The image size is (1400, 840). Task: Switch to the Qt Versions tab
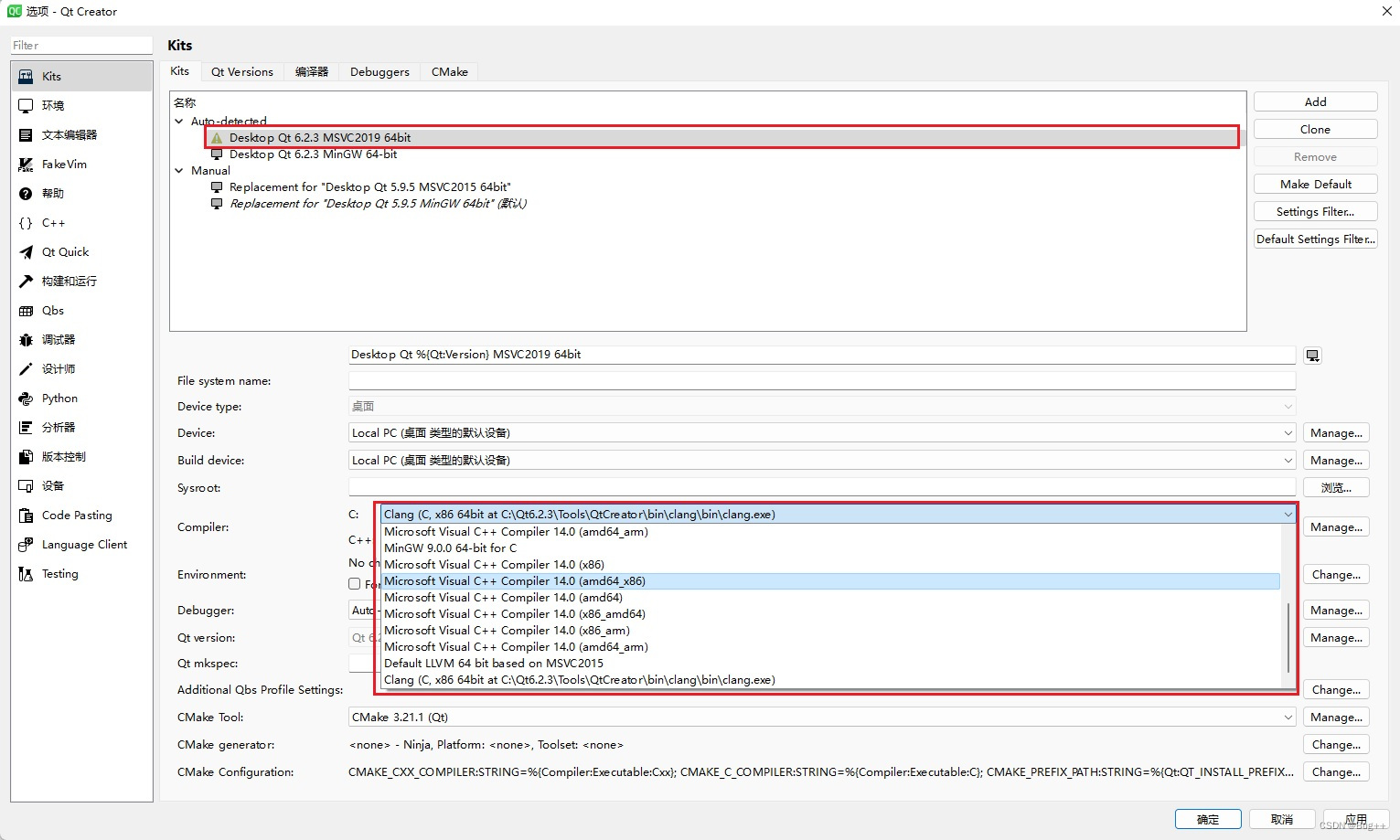242,72
